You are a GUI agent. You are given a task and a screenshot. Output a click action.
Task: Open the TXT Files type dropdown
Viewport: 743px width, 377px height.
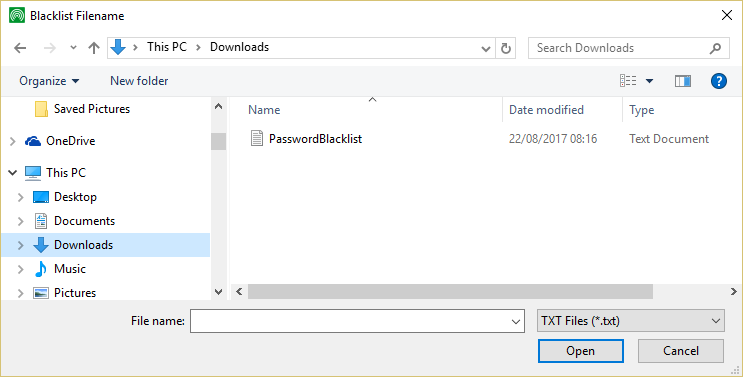631,321
